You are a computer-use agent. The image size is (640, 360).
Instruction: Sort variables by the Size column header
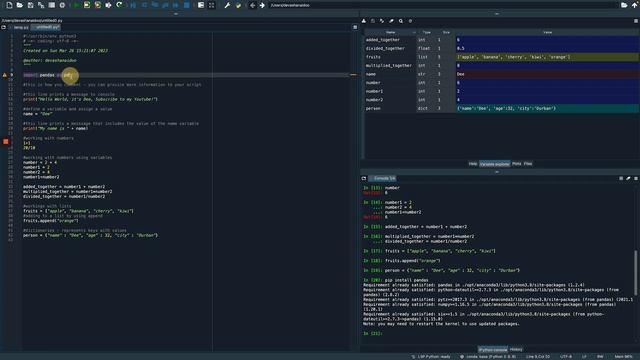(x=446, y=32)
